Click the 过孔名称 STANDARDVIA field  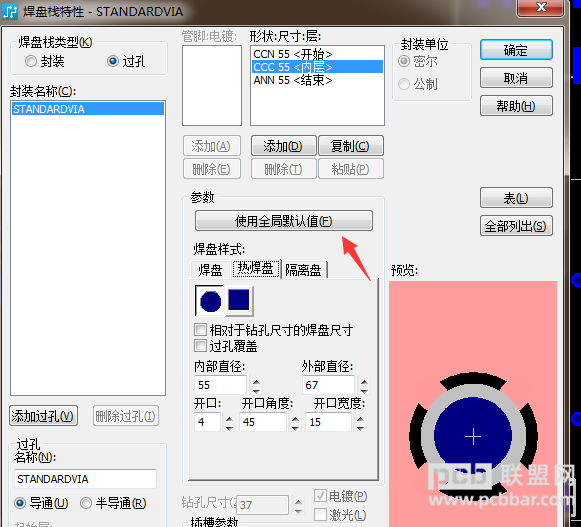86,478
